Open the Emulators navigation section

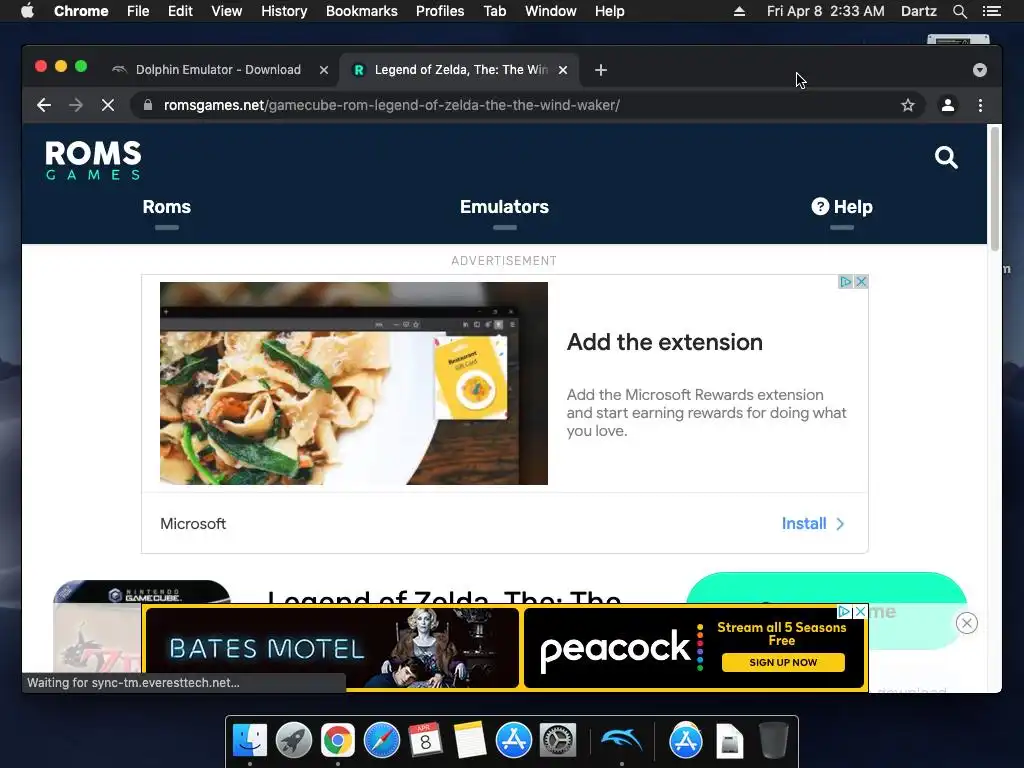[x=504, y=207]
